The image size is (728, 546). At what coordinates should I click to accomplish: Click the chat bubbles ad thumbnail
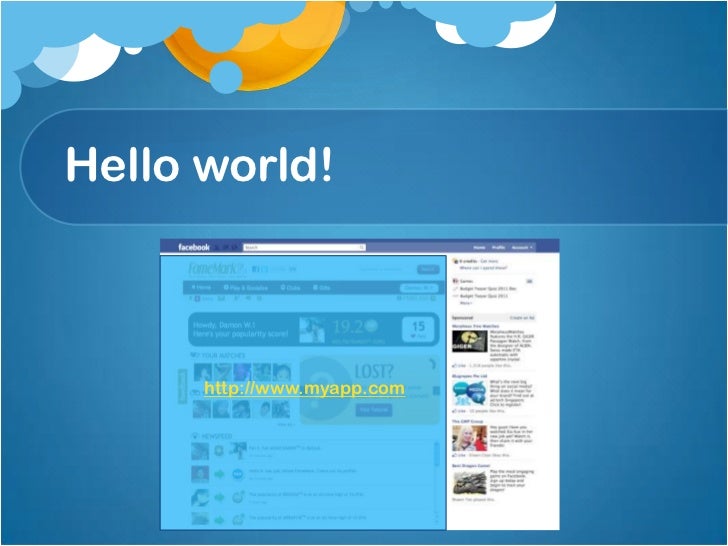(x=469, y=393)
